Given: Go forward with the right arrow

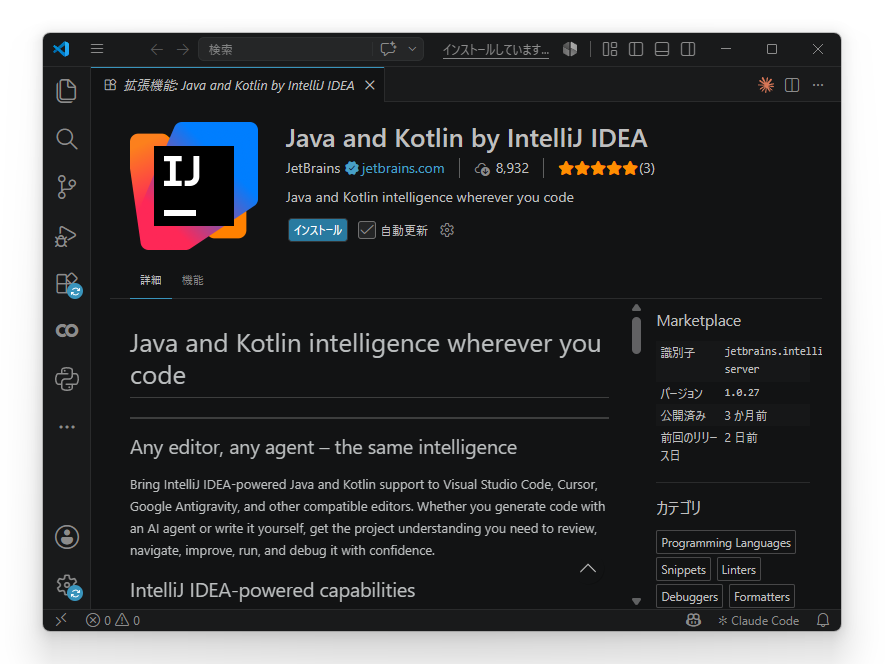Looking at the screenshot, I should coord(183,50).
